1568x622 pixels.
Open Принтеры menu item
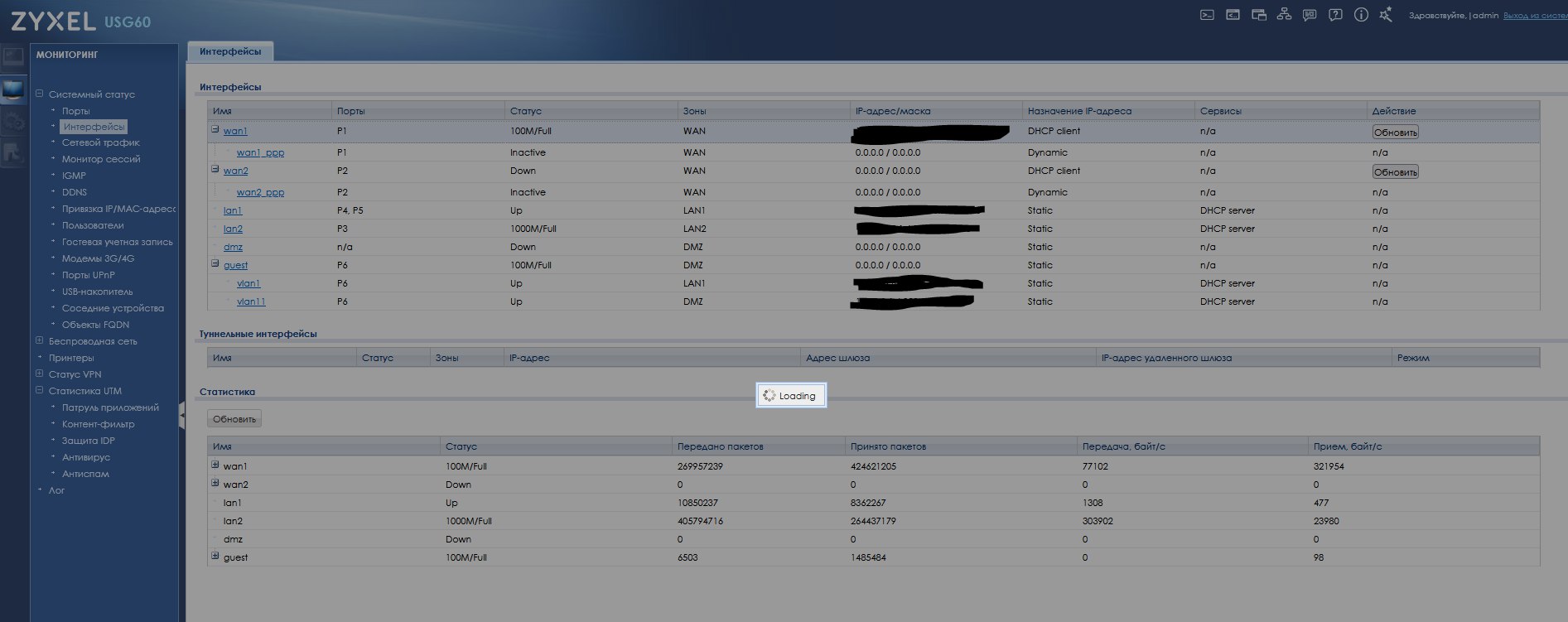click(71, 358)
